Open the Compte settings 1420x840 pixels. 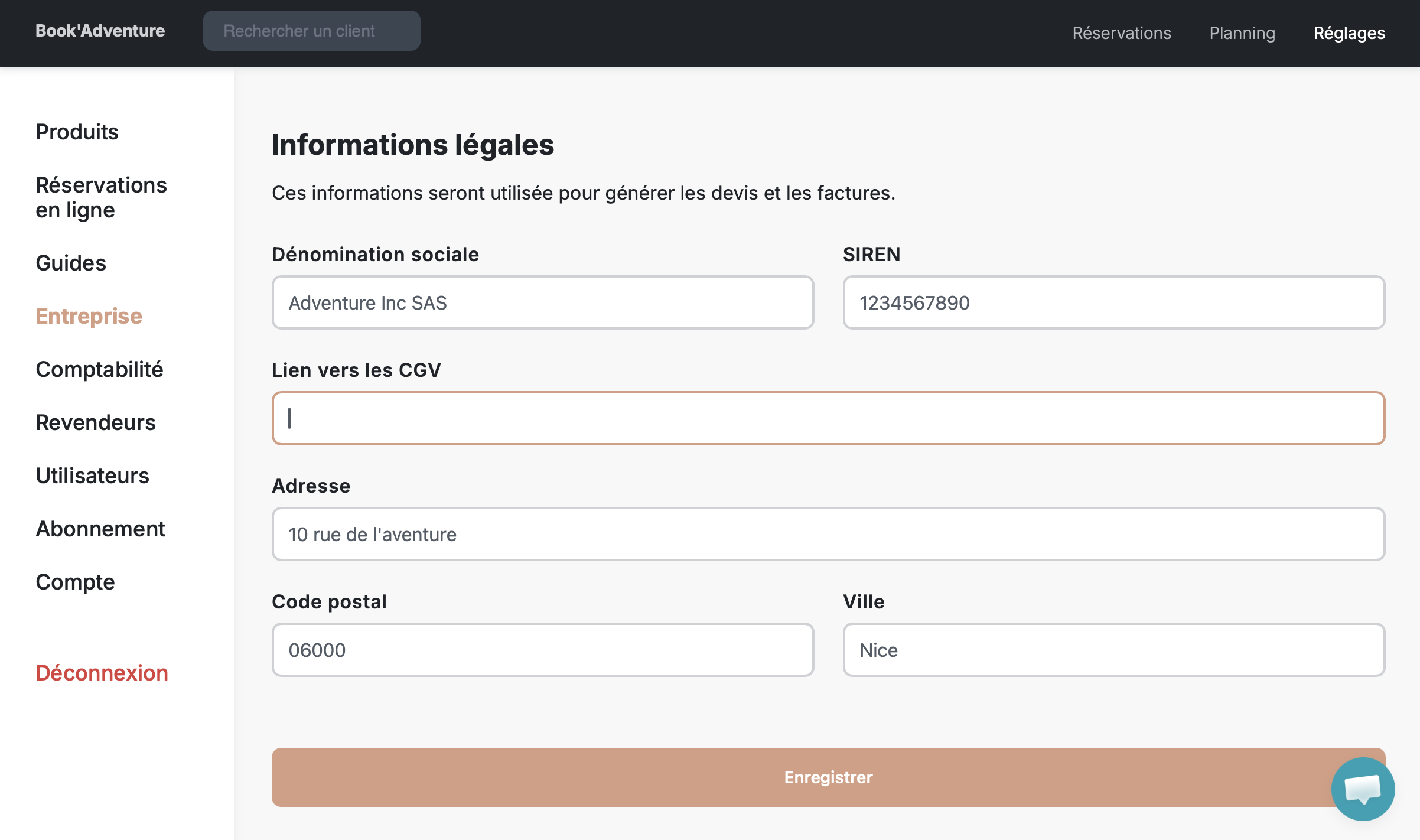click(x=74, y=582)
